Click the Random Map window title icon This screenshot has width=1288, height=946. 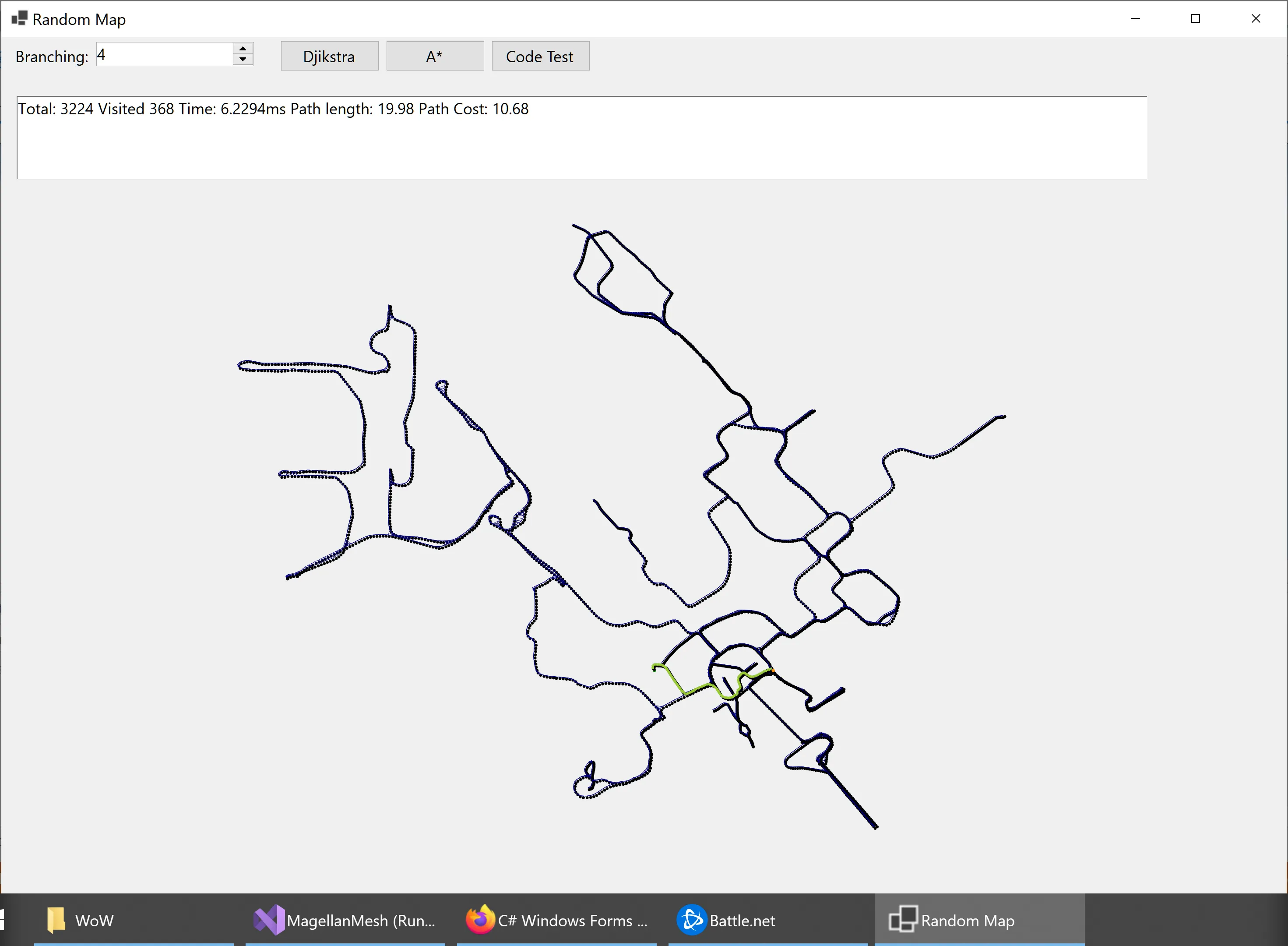pos(19,18)
